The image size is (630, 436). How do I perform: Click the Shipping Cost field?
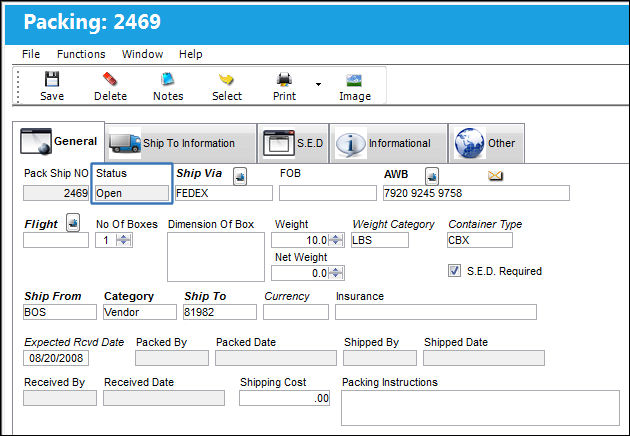tap(284, 398)
